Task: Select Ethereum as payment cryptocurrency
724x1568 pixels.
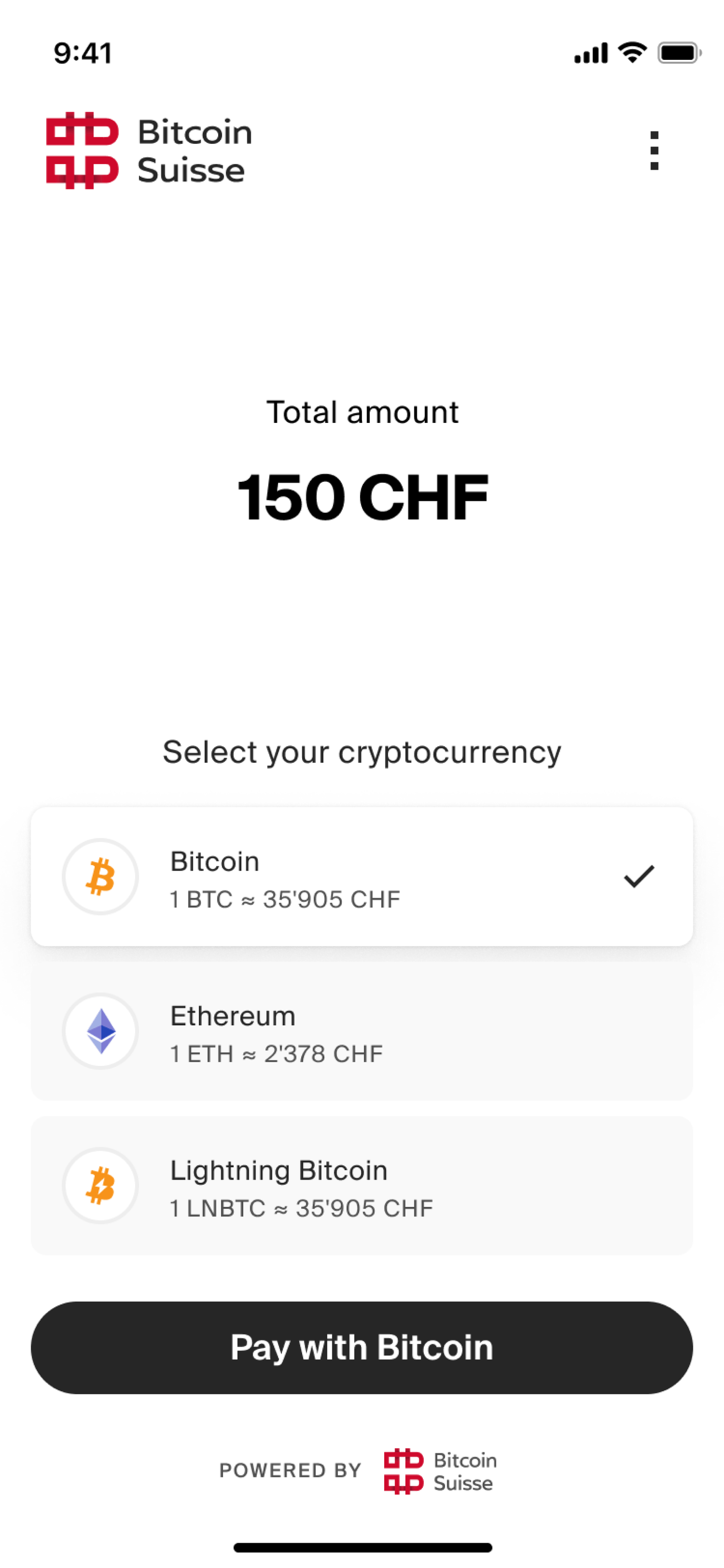Action: pos(361,1030)
